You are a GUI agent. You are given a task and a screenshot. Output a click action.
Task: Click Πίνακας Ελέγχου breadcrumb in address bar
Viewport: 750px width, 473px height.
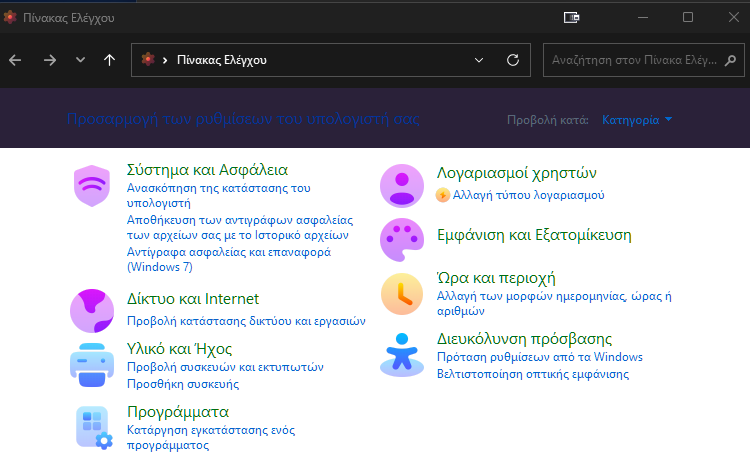click(222, 60)
